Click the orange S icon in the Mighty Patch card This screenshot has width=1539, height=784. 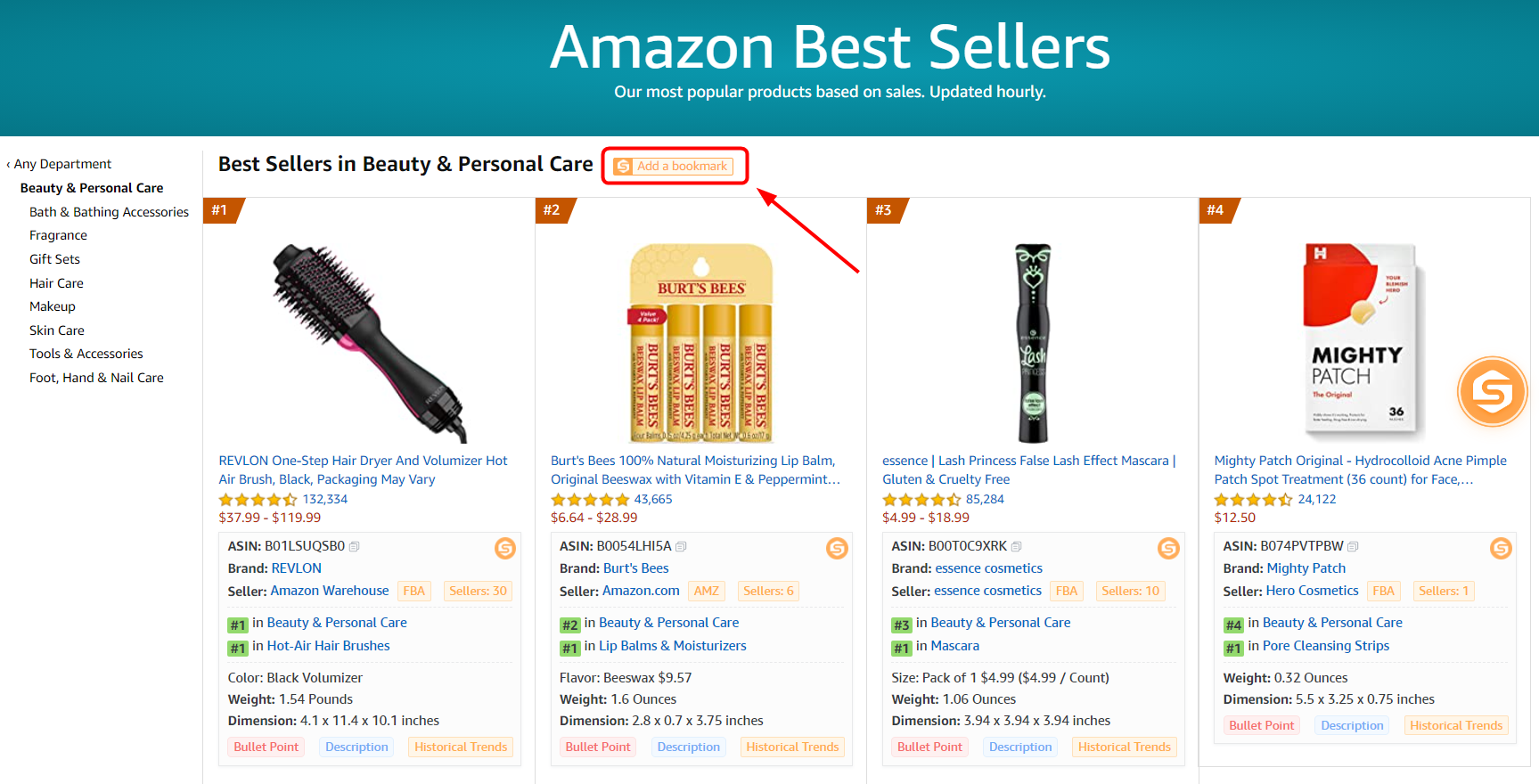(x=1501, y=549)
